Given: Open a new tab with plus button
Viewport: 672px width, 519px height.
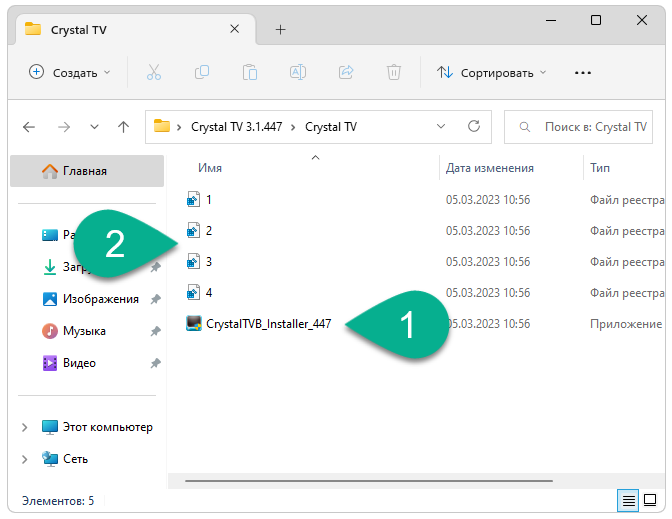Looking at the screenshot, I should (x=280, y=29).
